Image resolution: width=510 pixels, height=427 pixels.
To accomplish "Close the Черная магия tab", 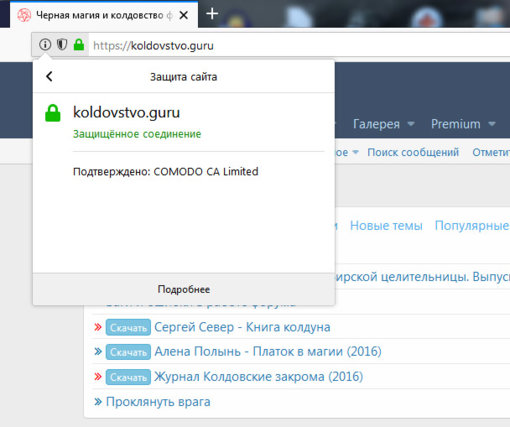I will pyautogui.click(x=184, y=15).
